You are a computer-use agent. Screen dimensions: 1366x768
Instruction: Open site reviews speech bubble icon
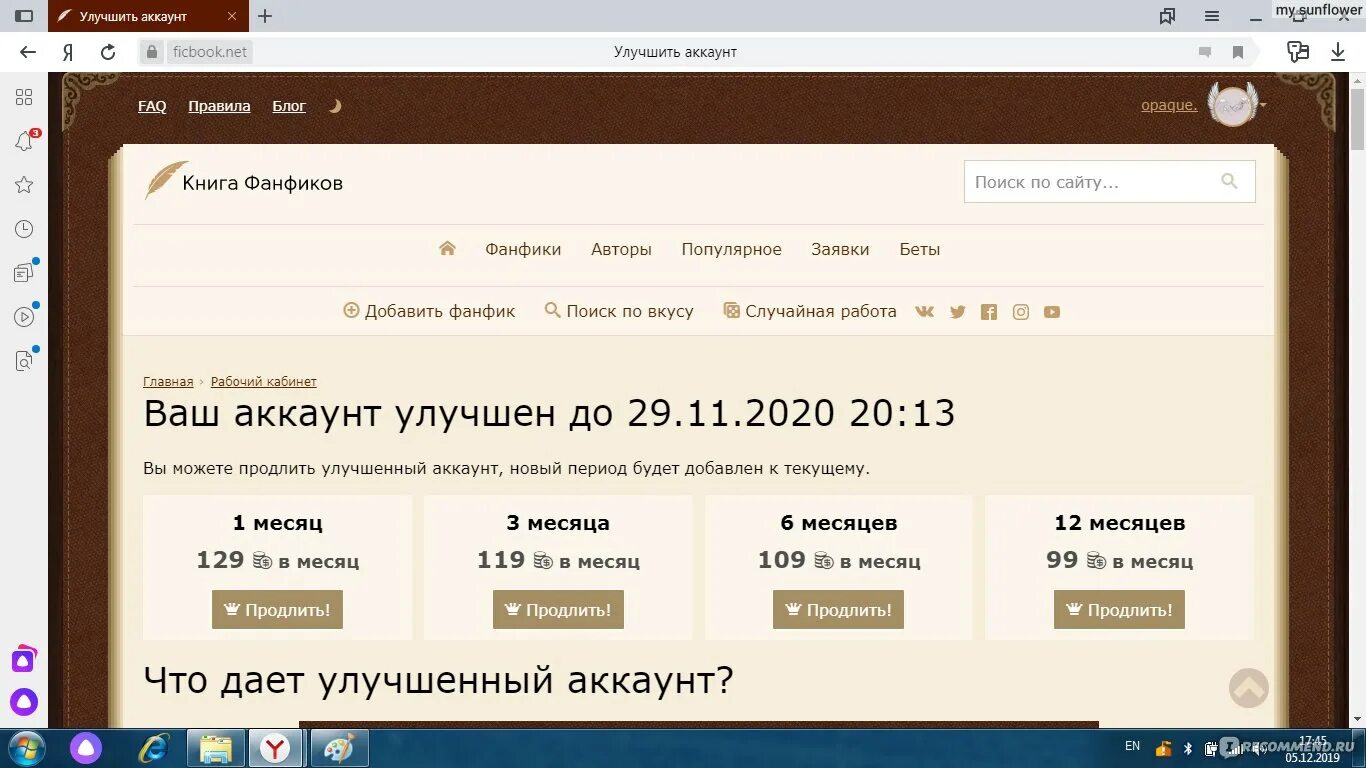1205,52
